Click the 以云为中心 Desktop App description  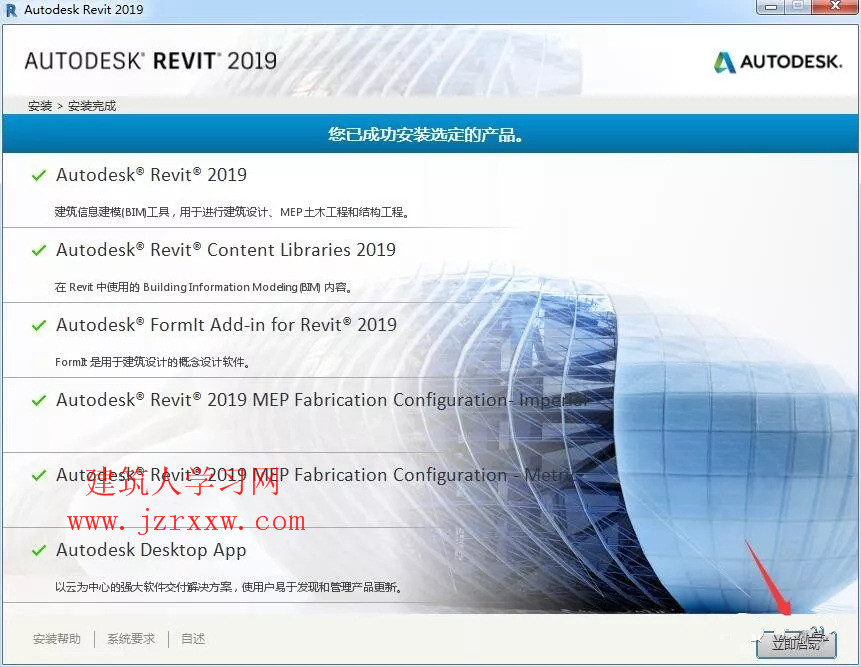(x=228, y=587)
